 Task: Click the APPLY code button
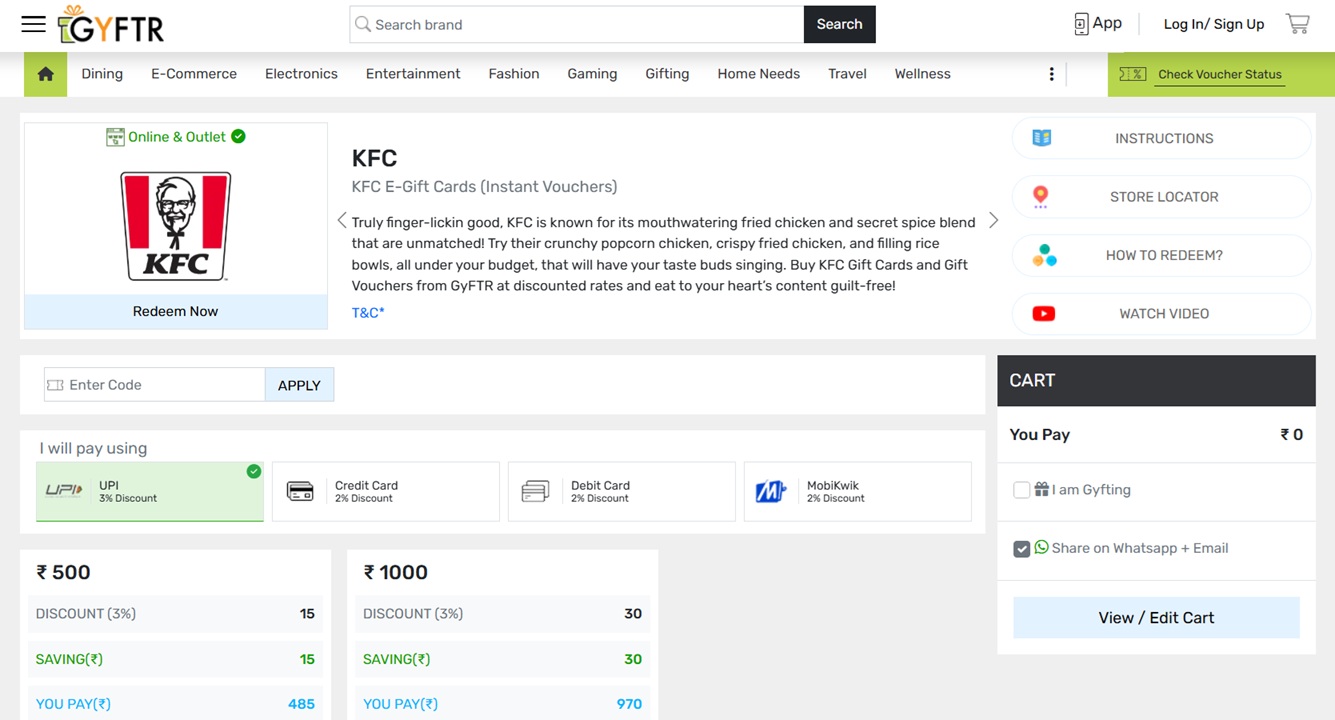tap(299, 385)
